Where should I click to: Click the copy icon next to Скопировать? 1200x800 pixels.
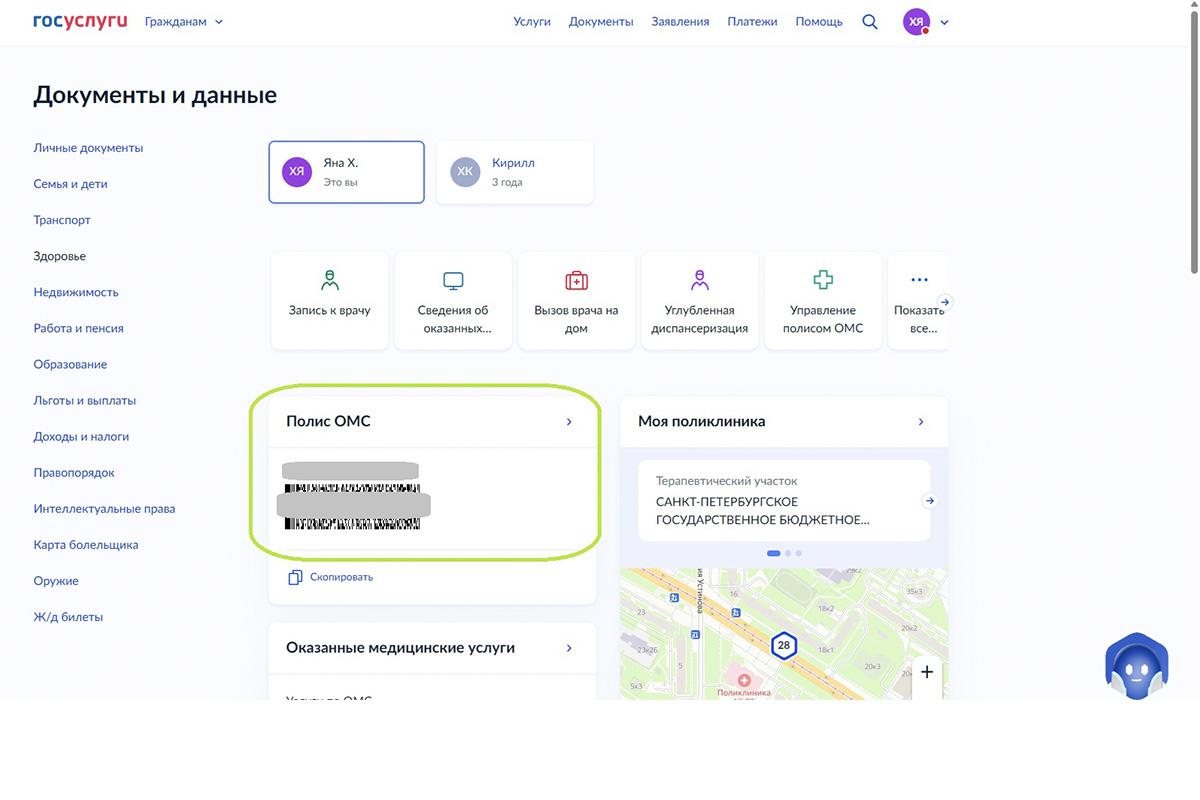click(295, 577)
